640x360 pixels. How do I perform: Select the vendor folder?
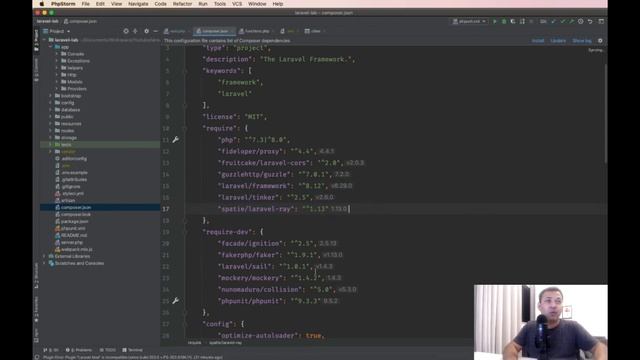(68, 151)
